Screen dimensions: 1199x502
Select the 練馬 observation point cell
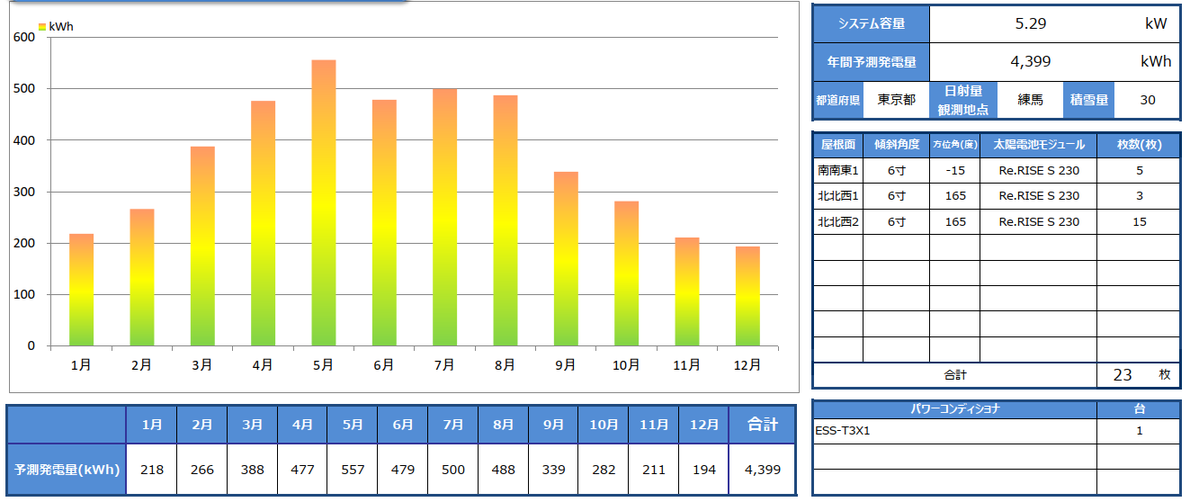point(1030,100)
